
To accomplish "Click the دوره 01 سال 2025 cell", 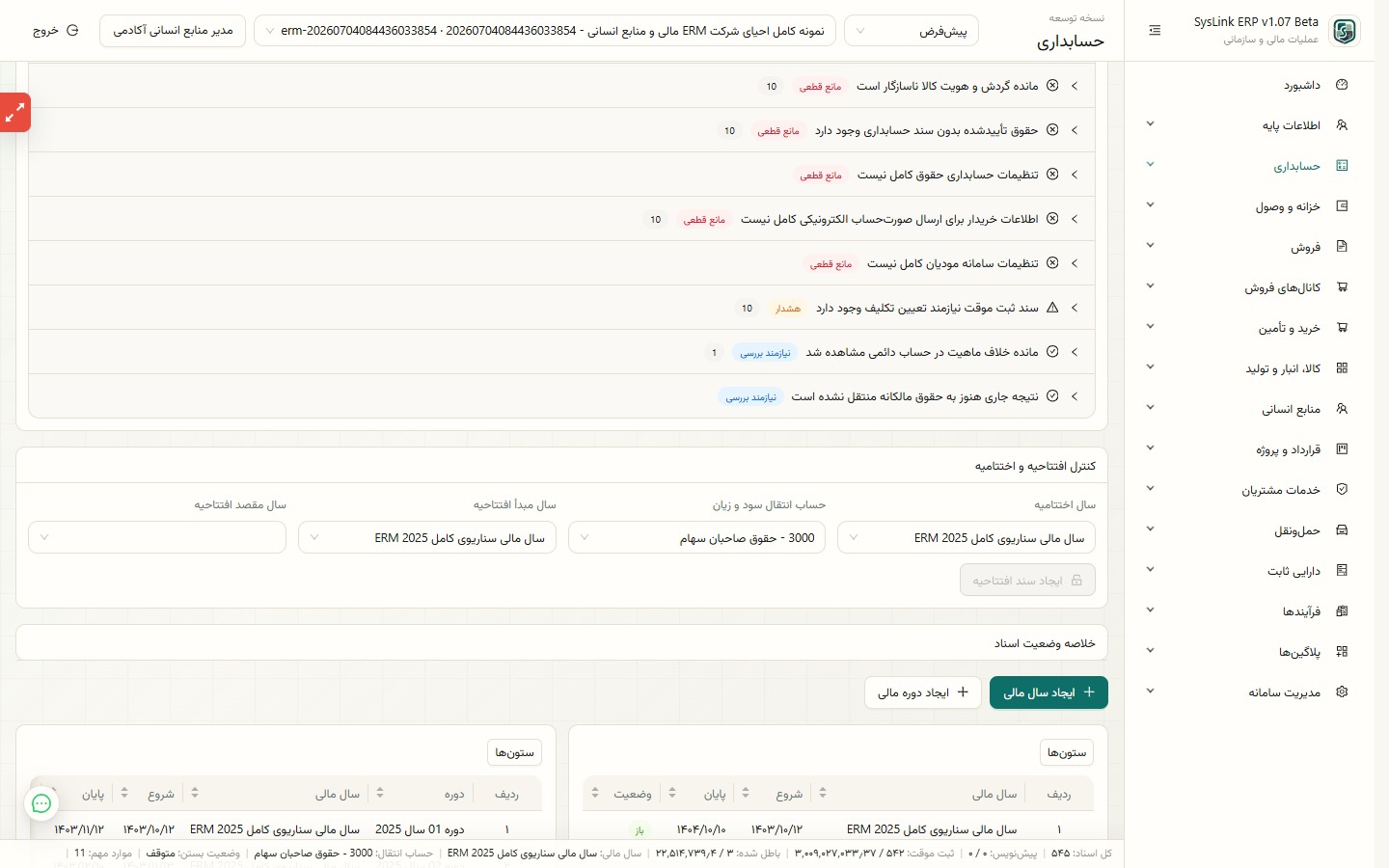I will click(x=420, y=829).
